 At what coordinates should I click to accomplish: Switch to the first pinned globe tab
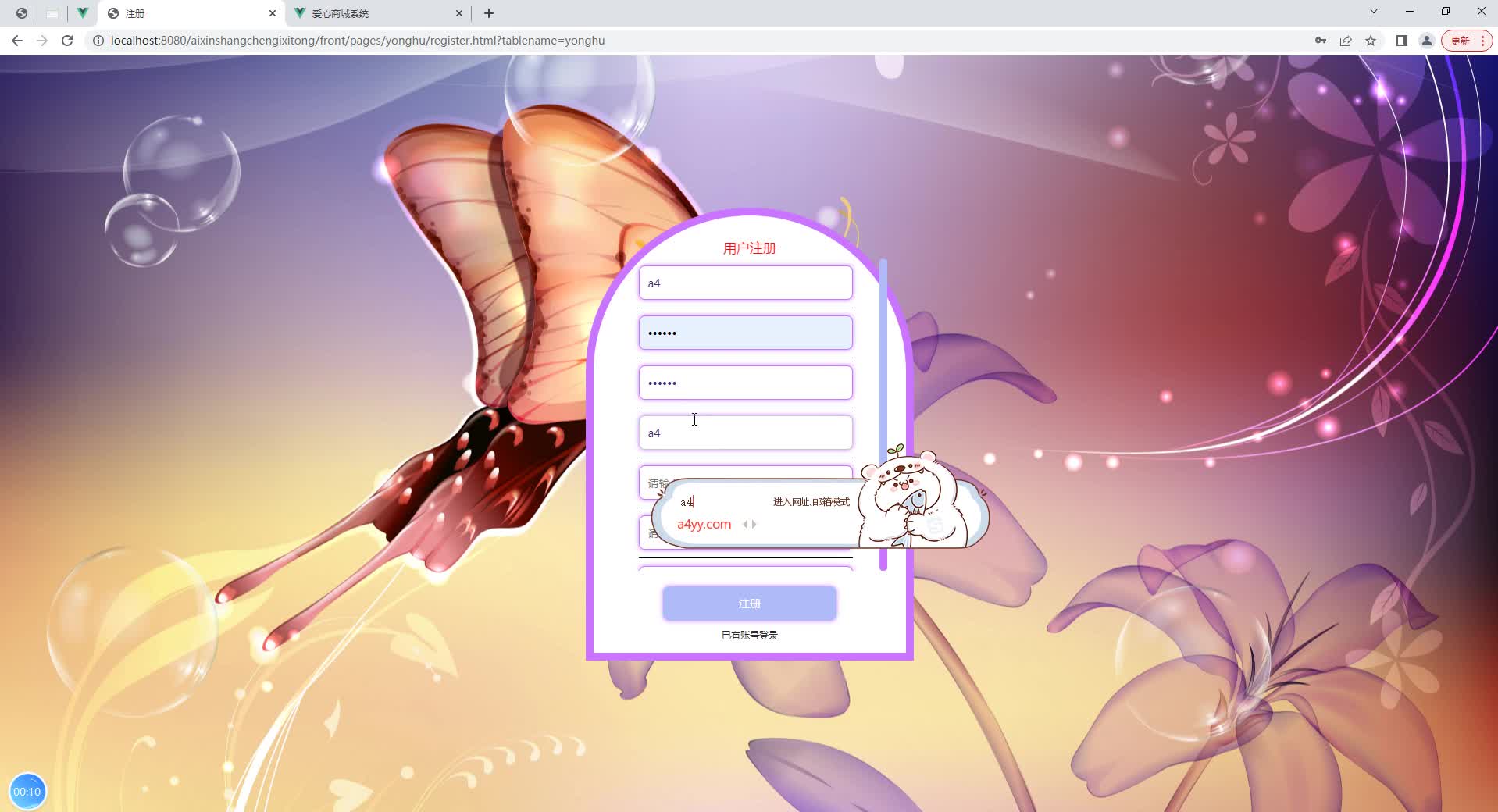[22, 13]
